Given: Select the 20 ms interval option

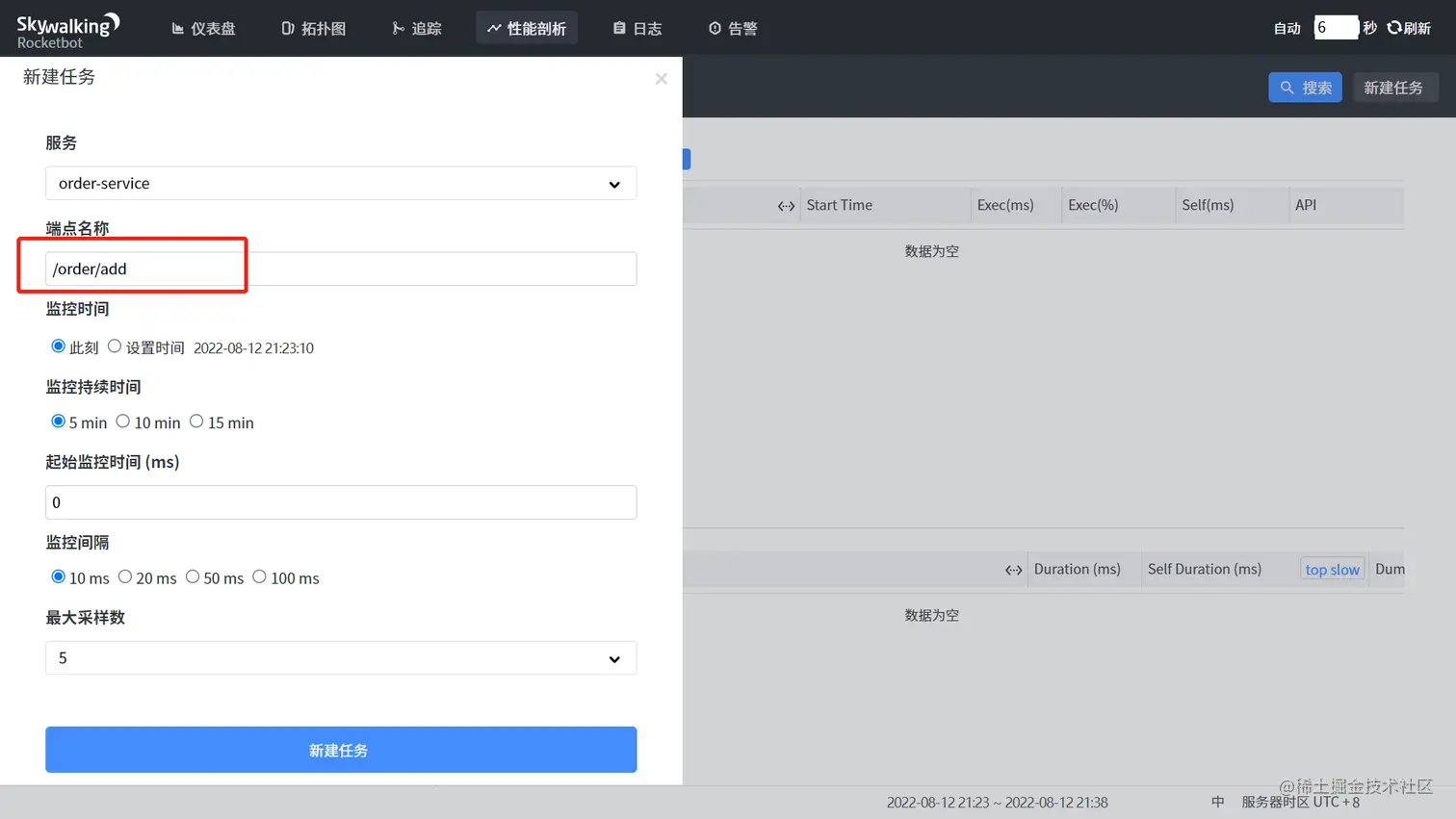Looking at the screenshot, I should 125,576.
